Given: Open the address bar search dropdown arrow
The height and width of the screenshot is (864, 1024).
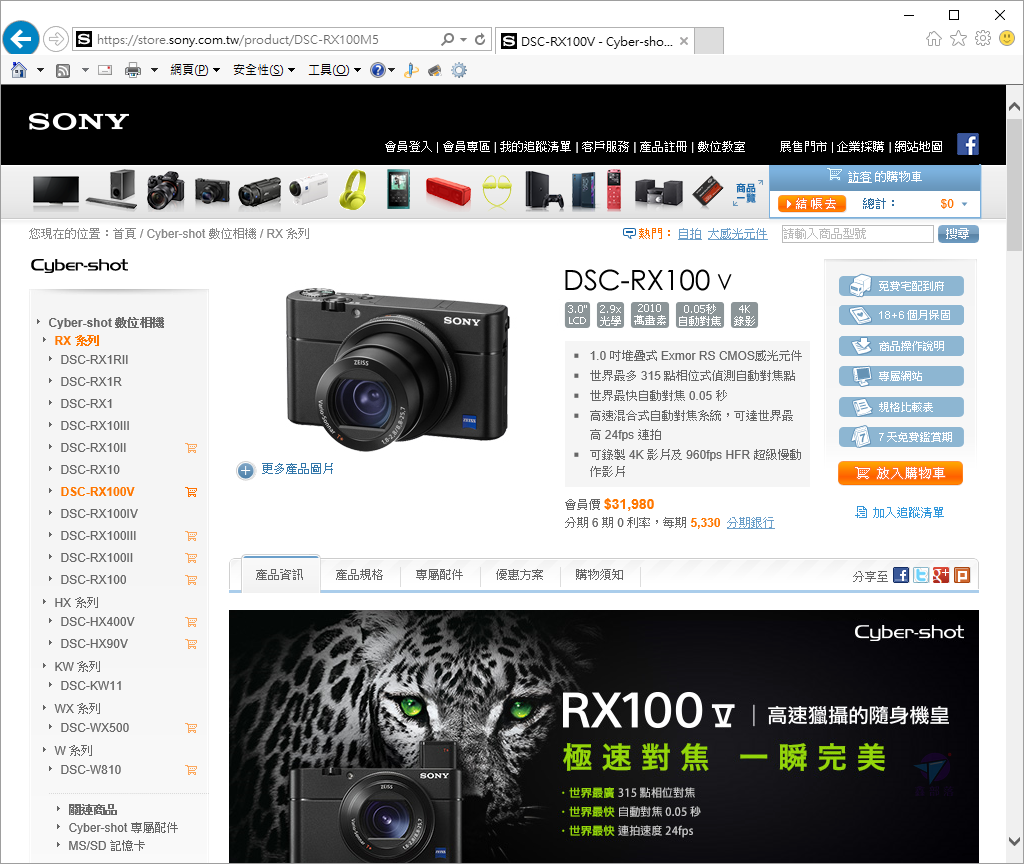Looking at the screenshot, I should point(463,39).
